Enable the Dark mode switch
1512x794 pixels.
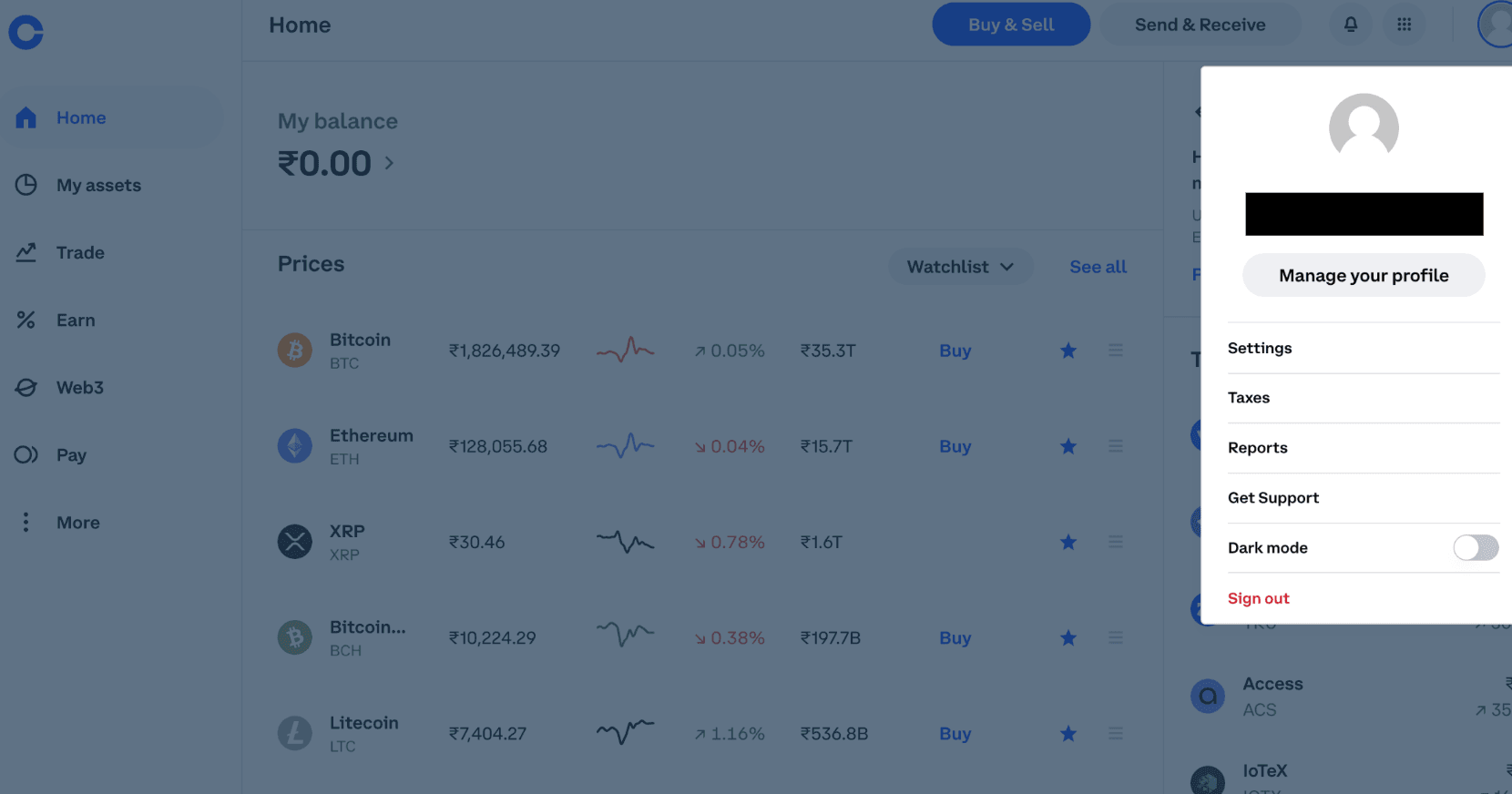(x=1475, y=547)
